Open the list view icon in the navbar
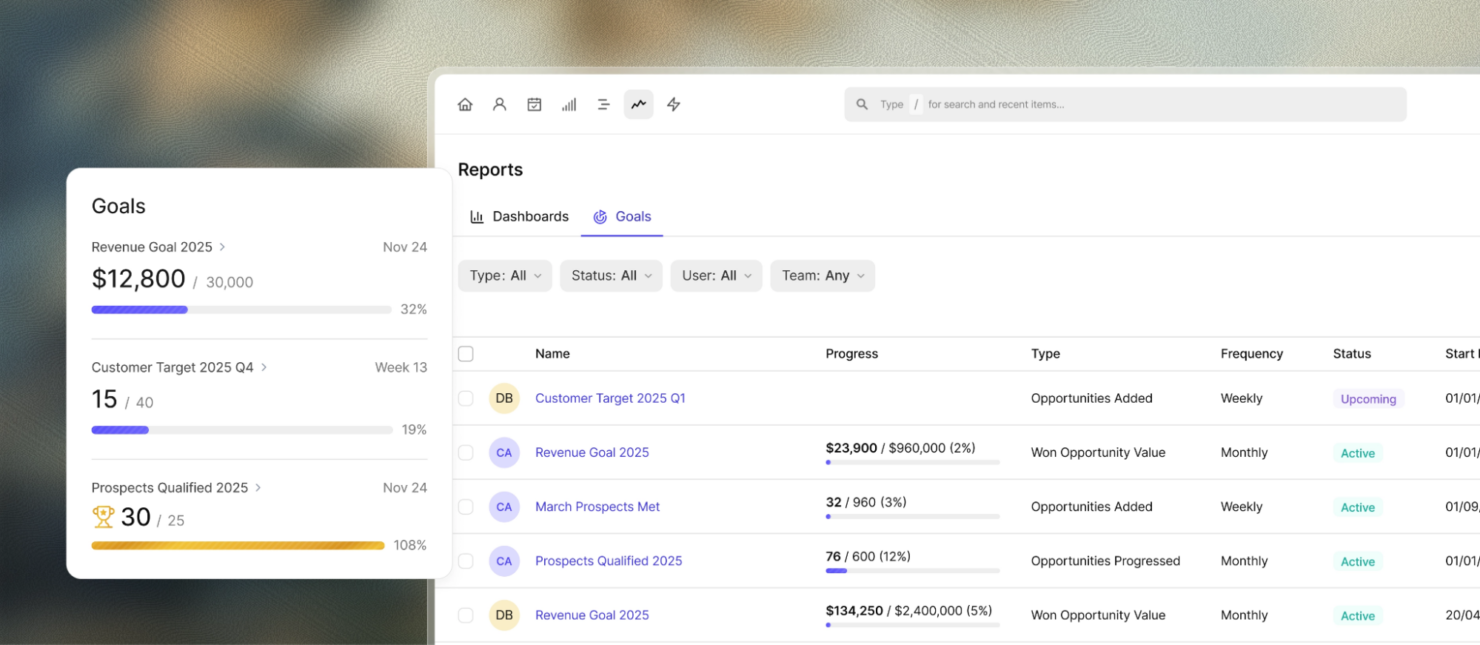1480x645 pixels. (604, 103)
